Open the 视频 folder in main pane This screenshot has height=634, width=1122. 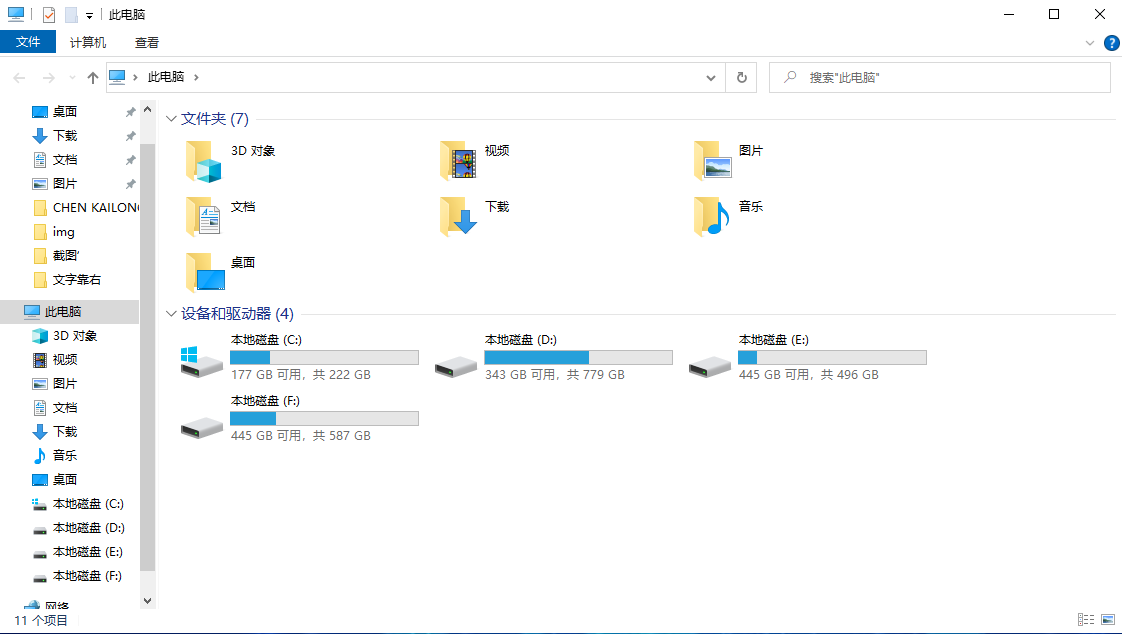tap(458, 161)
